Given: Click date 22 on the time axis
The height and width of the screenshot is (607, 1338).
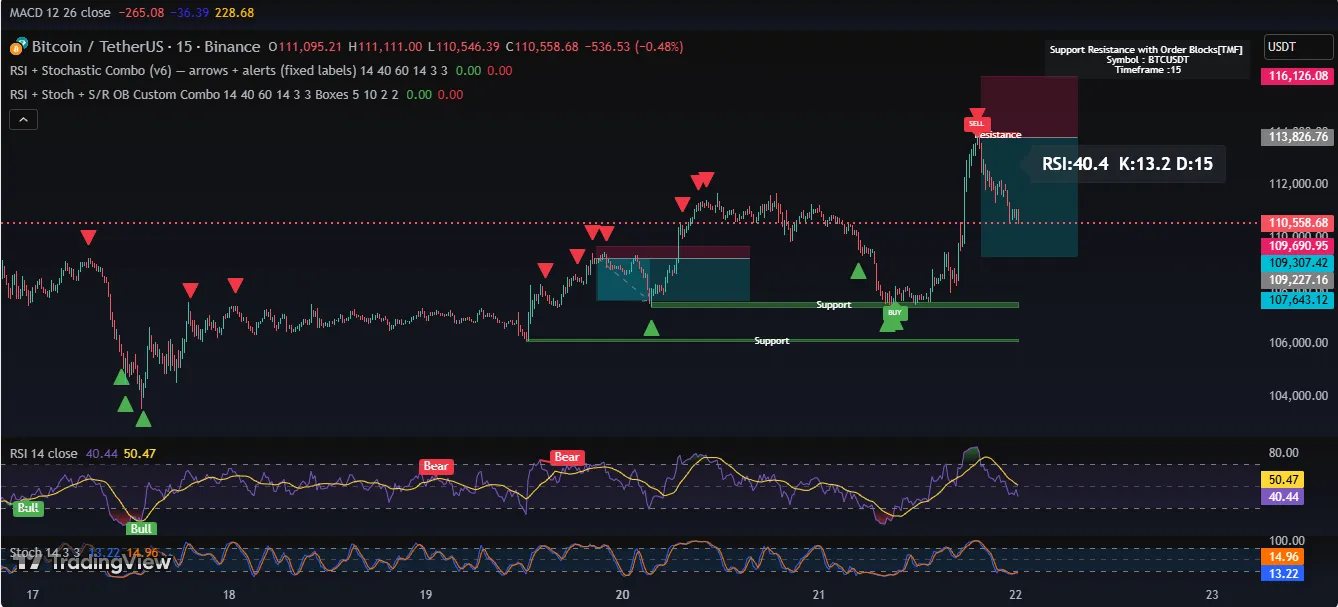Looking at the screenshot, I should point(1015,595).
